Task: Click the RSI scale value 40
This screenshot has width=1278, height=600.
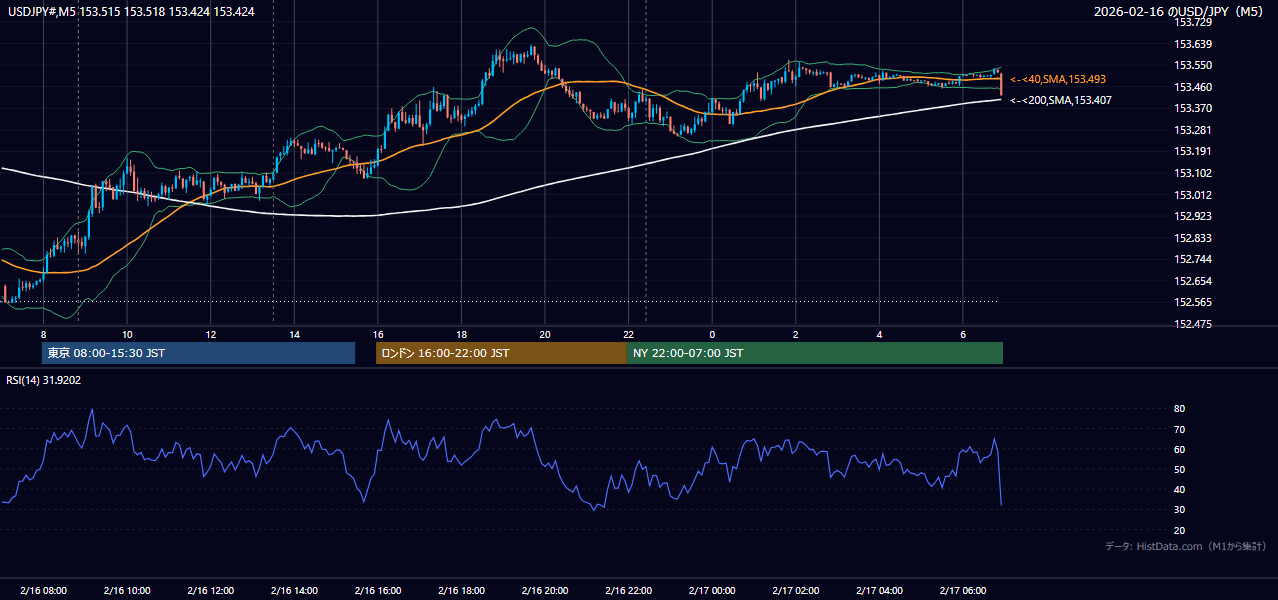Action: tap(1180, 490)
